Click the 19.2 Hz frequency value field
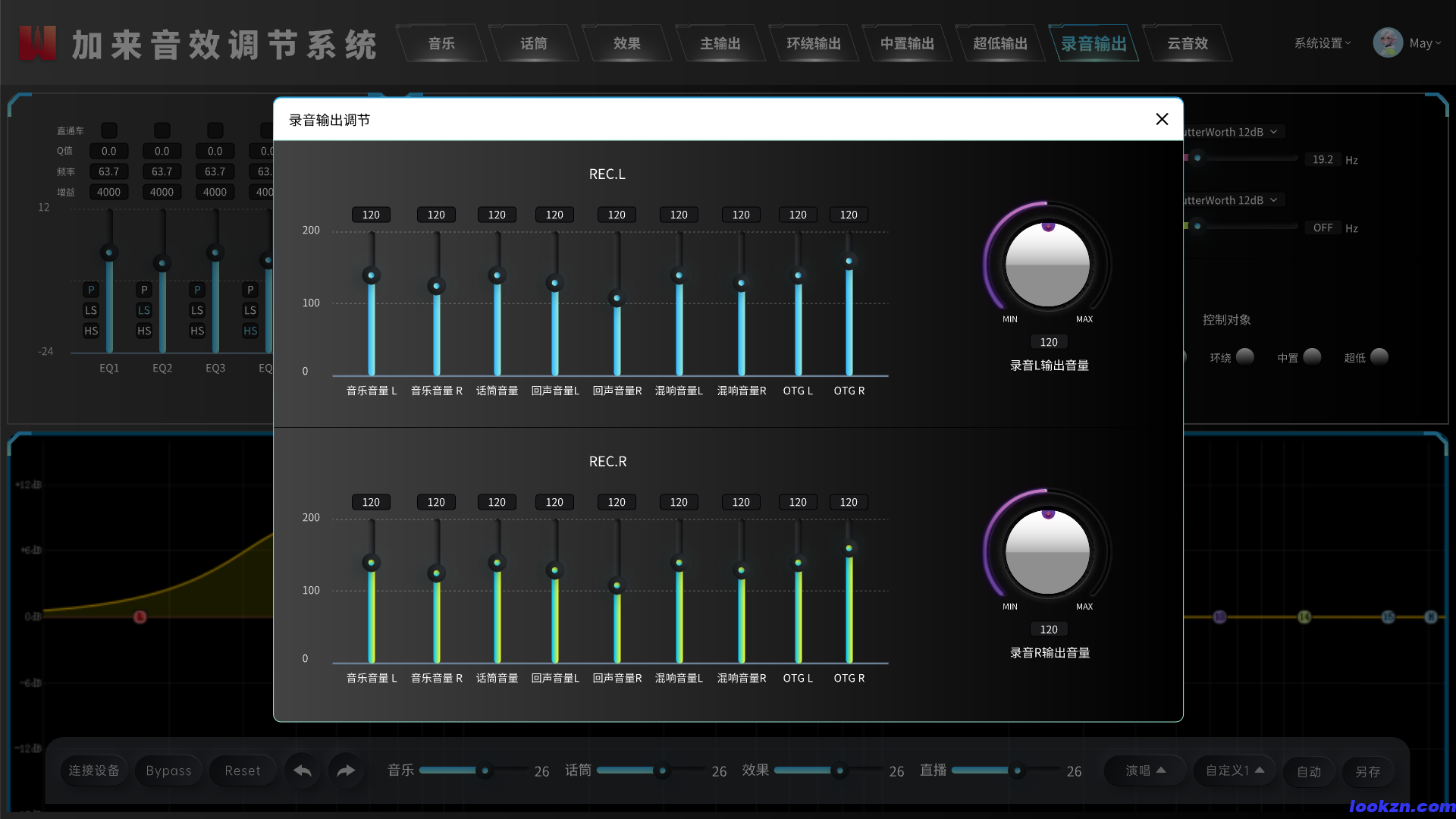The height and width of the screenshot is (819, 1456). (x=1323, y=159)
